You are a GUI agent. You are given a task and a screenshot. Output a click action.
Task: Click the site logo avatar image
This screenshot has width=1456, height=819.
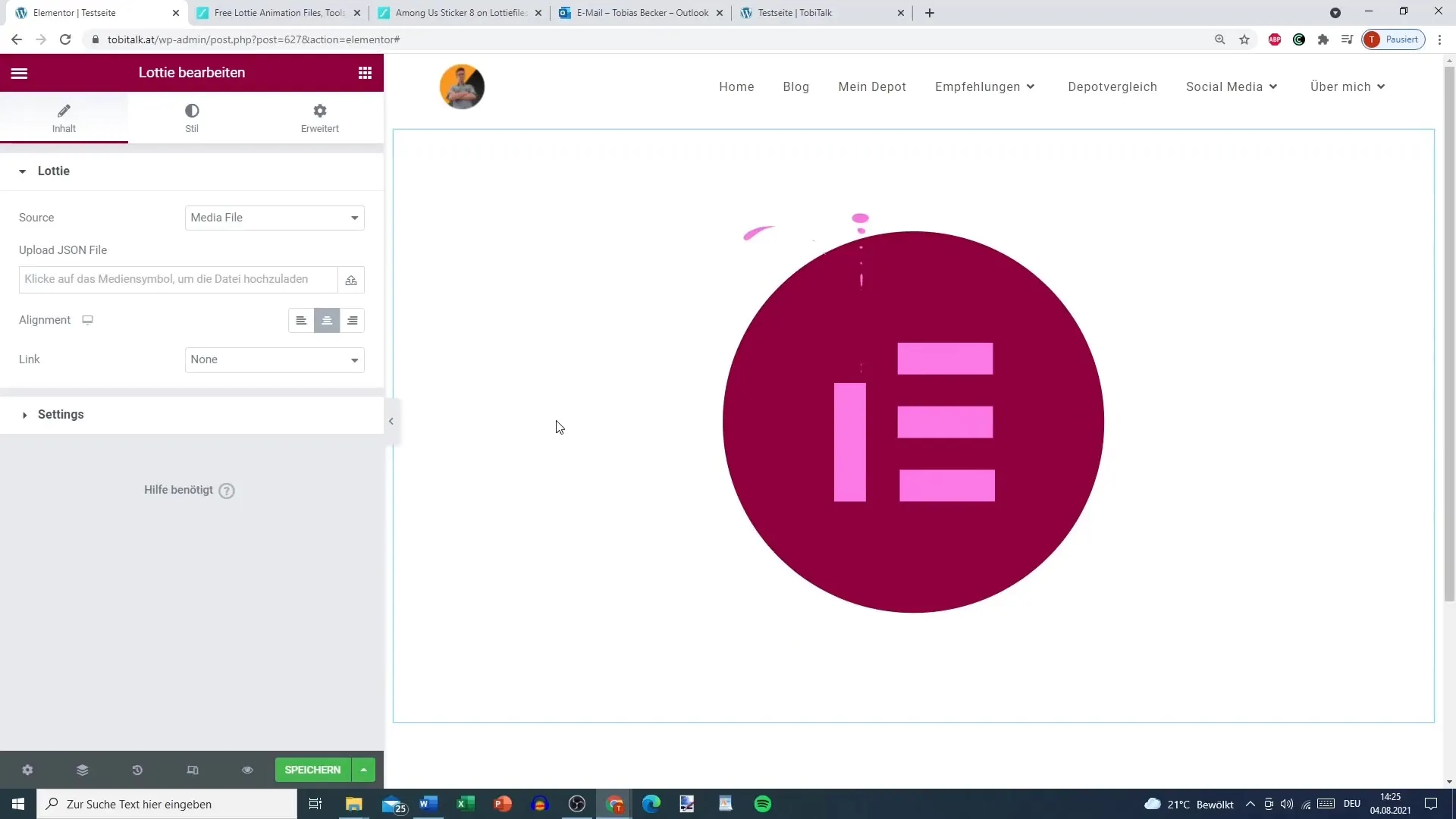click(462, 86)
